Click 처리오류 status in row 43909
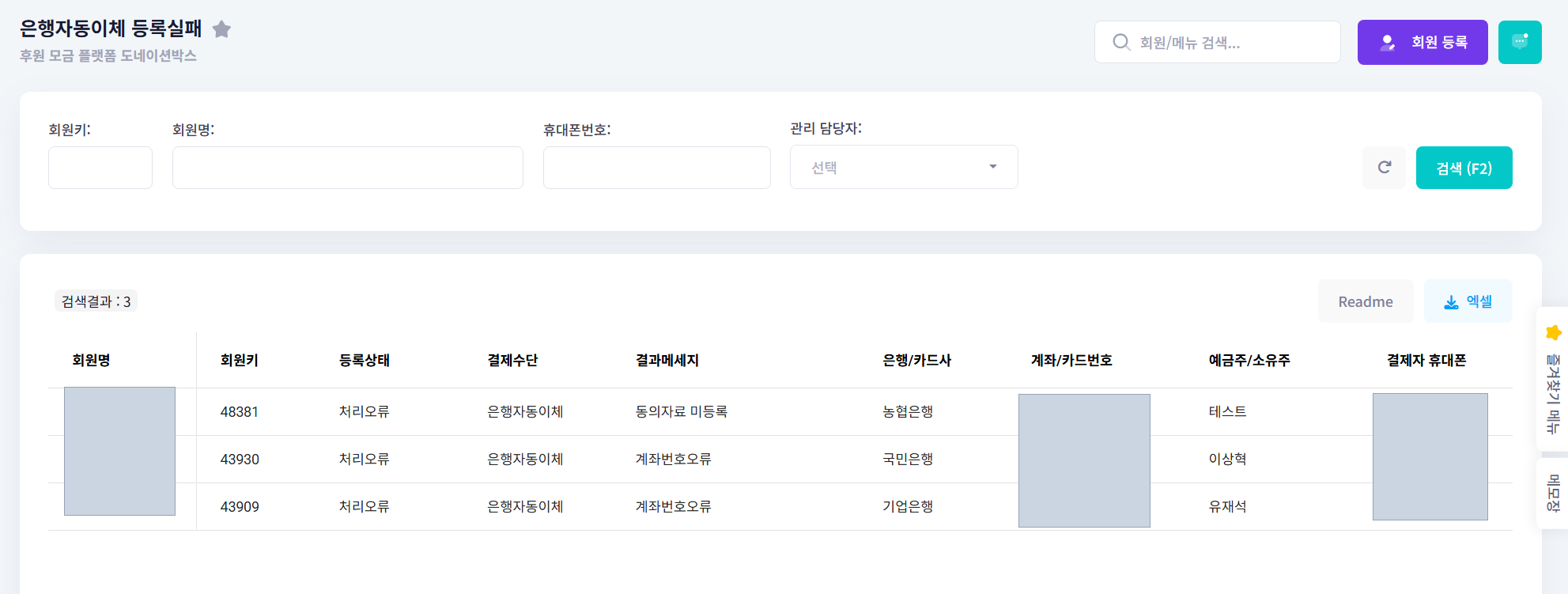This screenshot has height=594, width=1568. [x=365, y=507]
